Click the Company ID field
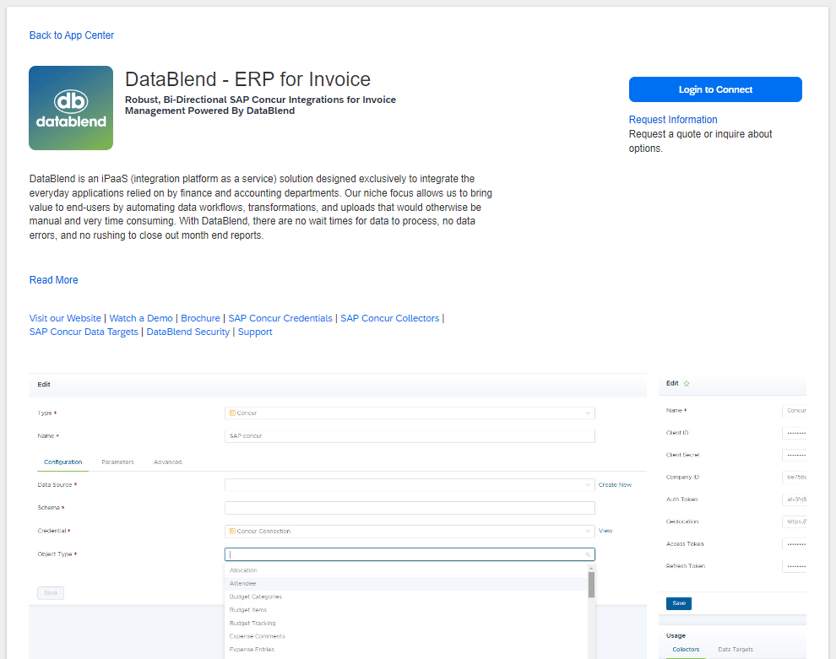 [794, 477]
